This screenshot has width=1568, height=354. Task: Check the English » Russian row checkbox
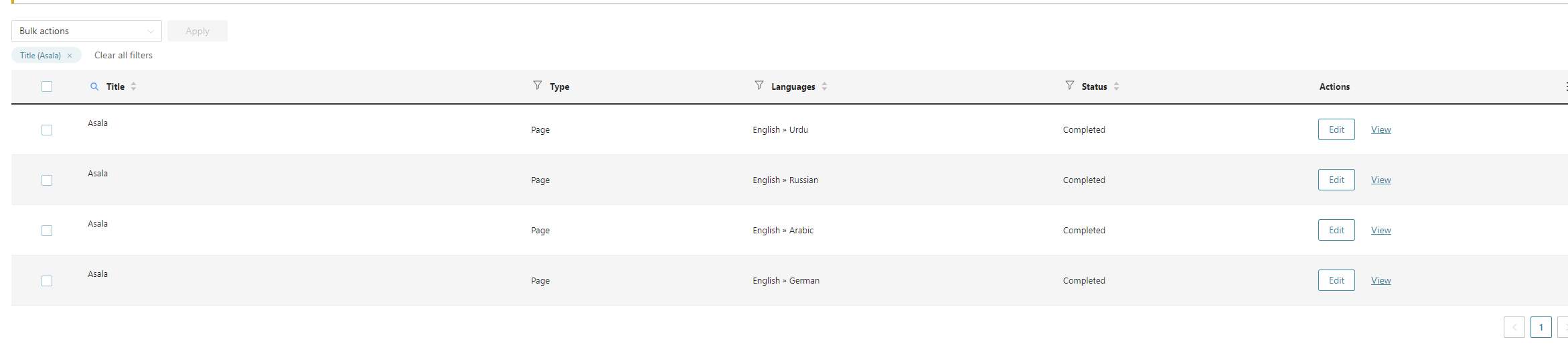pyautogui.click(x=47, y=180)
